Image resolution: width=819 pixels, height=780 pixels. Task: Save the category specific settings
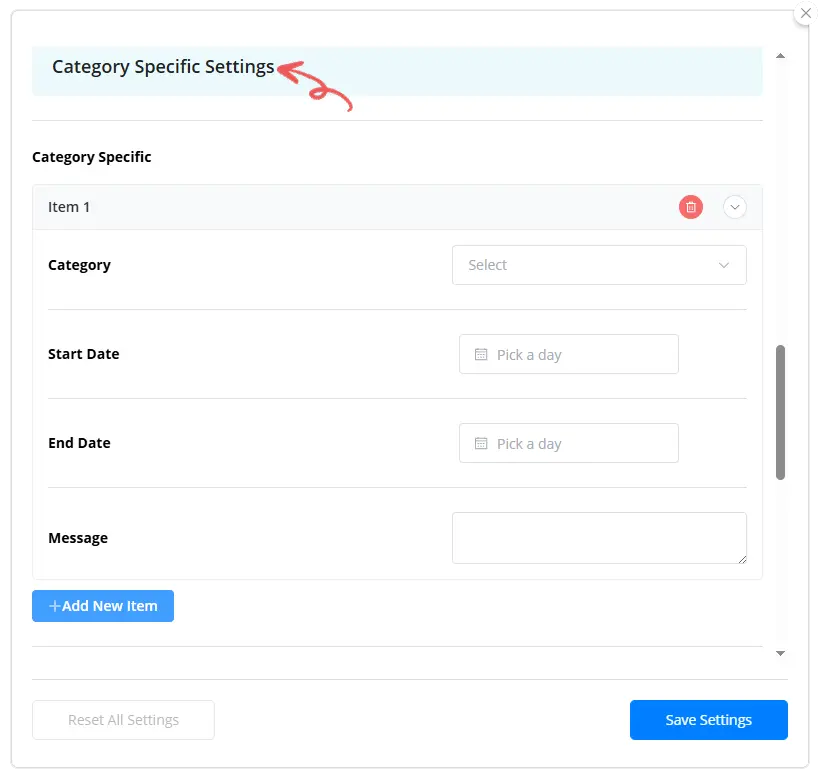point(708,719)
